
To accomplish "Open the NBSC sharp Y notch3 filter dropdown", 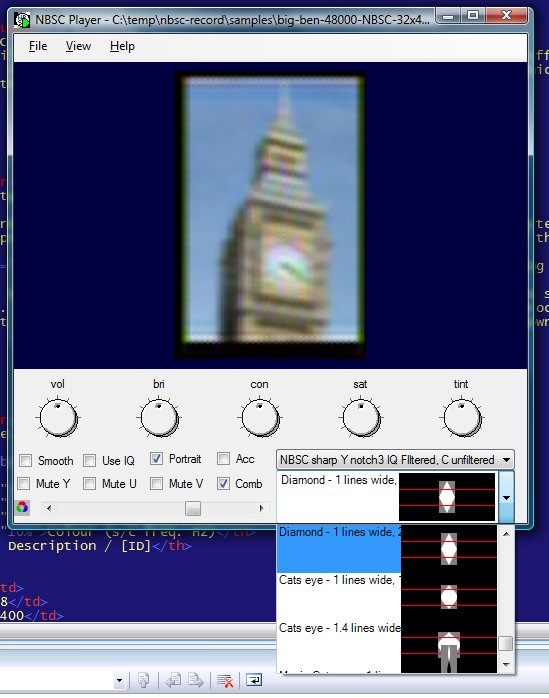I will [x=395, y=459].
